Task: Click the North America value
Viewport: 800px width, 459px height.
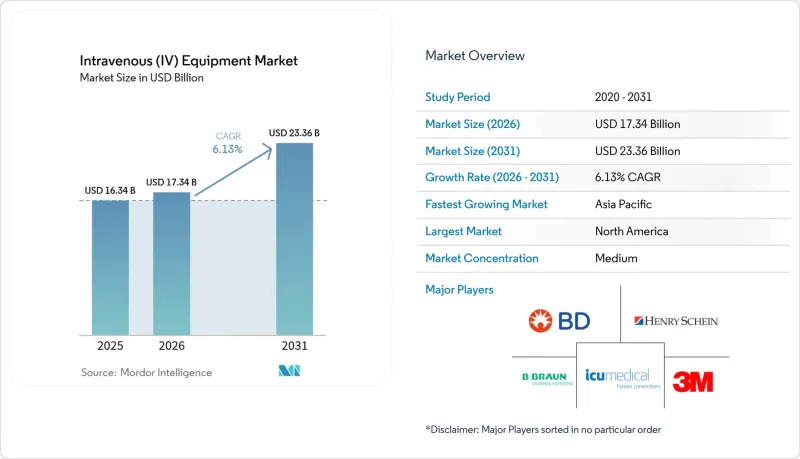Action: 631,232
